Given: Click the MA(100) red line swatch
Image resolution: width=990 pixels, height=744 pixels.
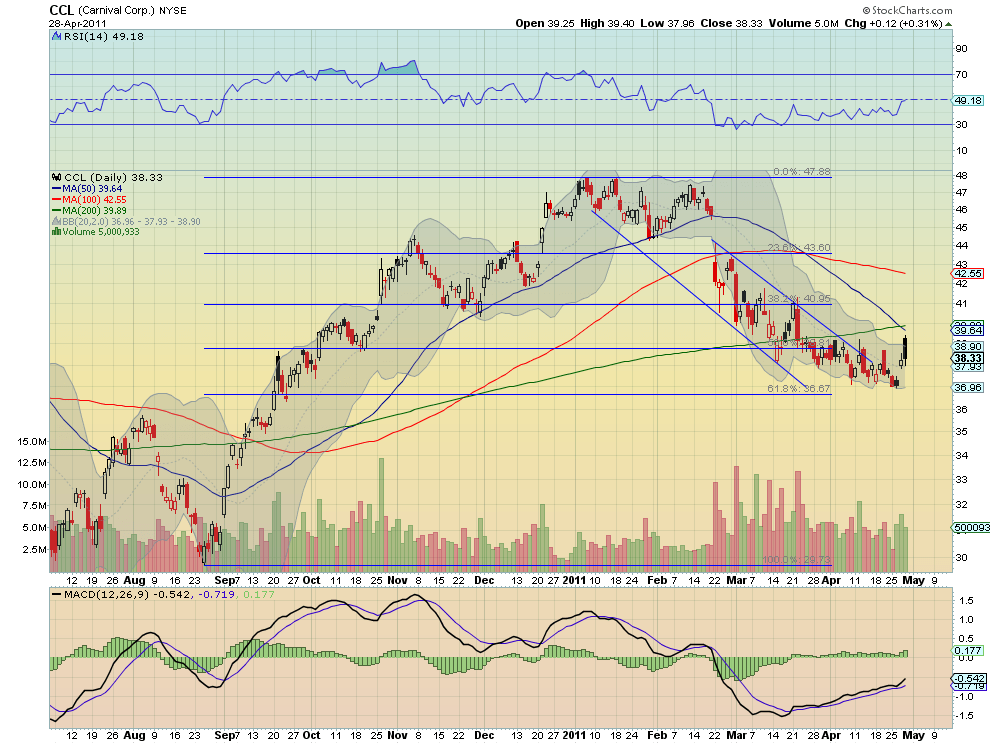Looking at the screenshot, I should 57,200.
